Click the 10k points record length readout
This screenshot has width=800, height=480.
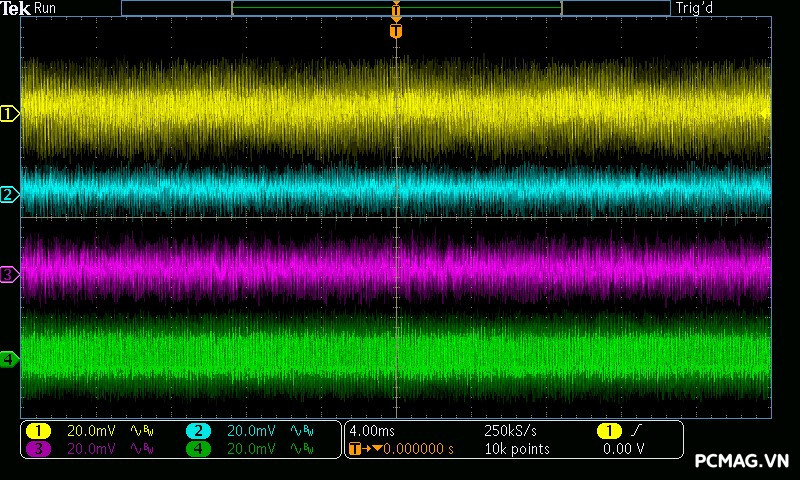(517, 449)
